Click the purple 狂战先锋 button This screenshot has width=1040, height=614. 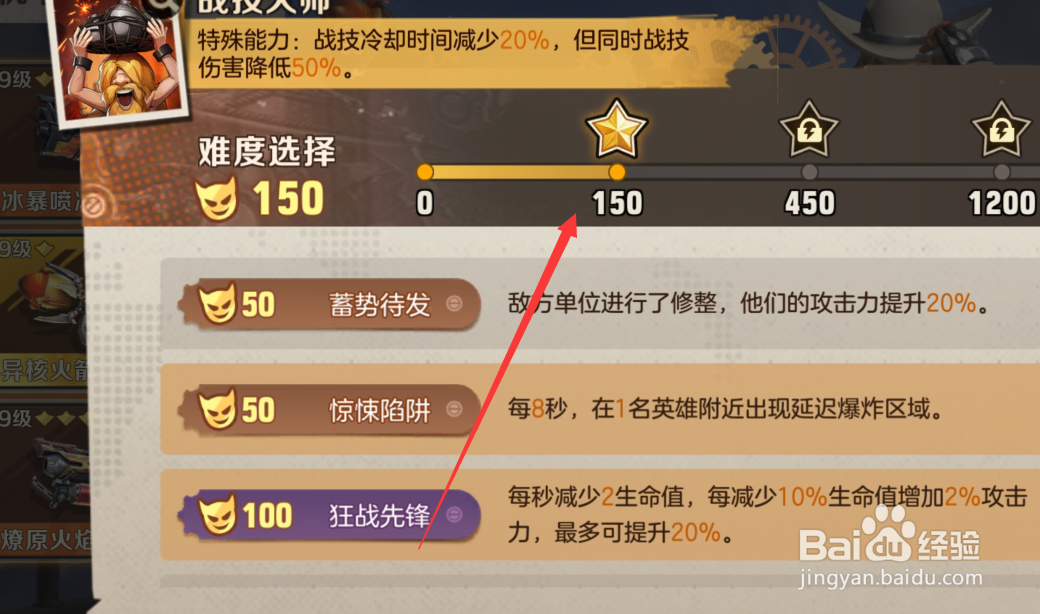(330, 515)
